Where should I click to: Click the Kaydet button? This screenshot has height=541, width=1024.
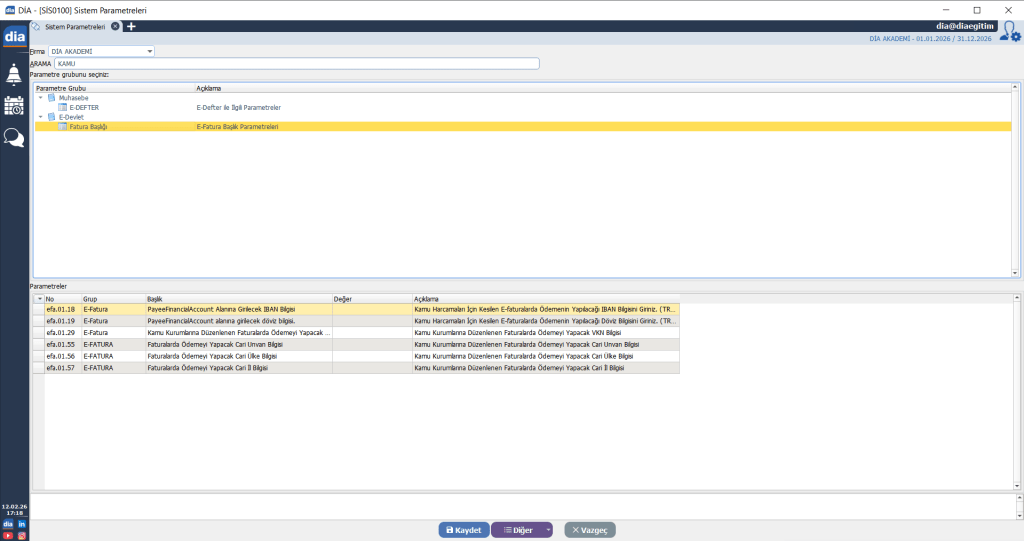tap(463, 530)
